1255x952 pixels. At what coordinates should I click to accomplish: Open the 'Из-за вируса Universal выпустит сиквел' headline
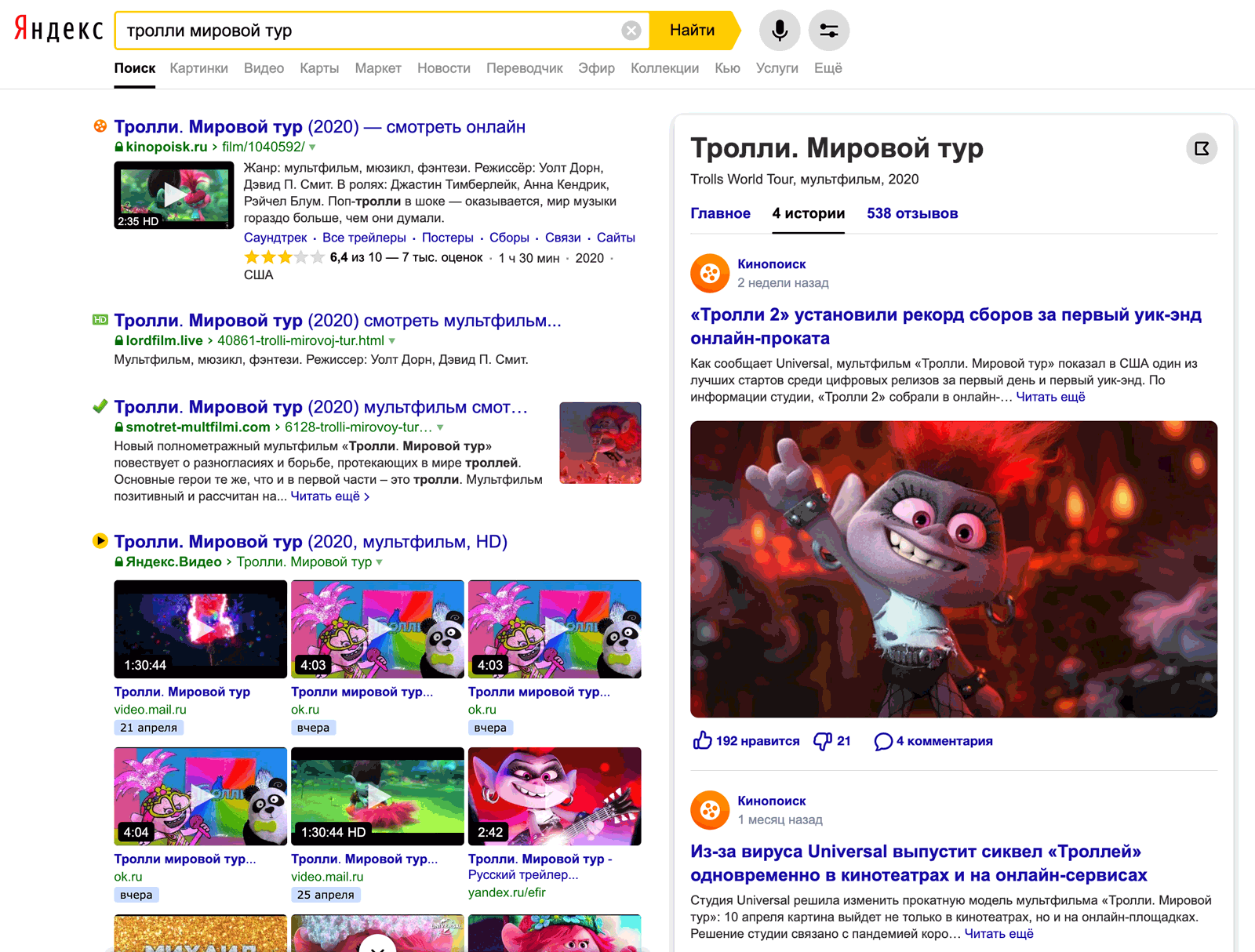tap(919, 863)
